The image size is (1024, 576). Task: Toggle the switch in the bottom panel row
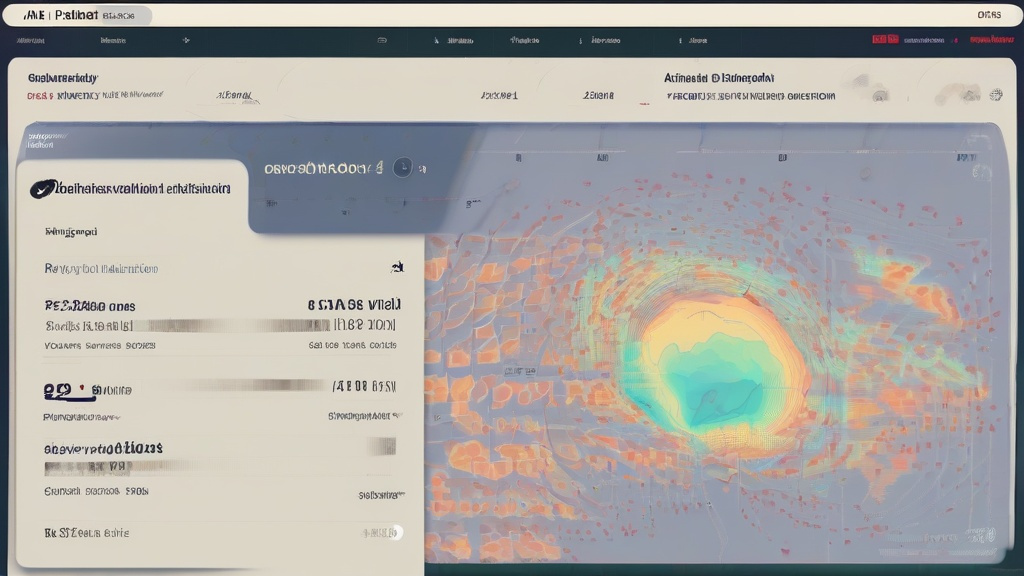click(x=395, y=532)
